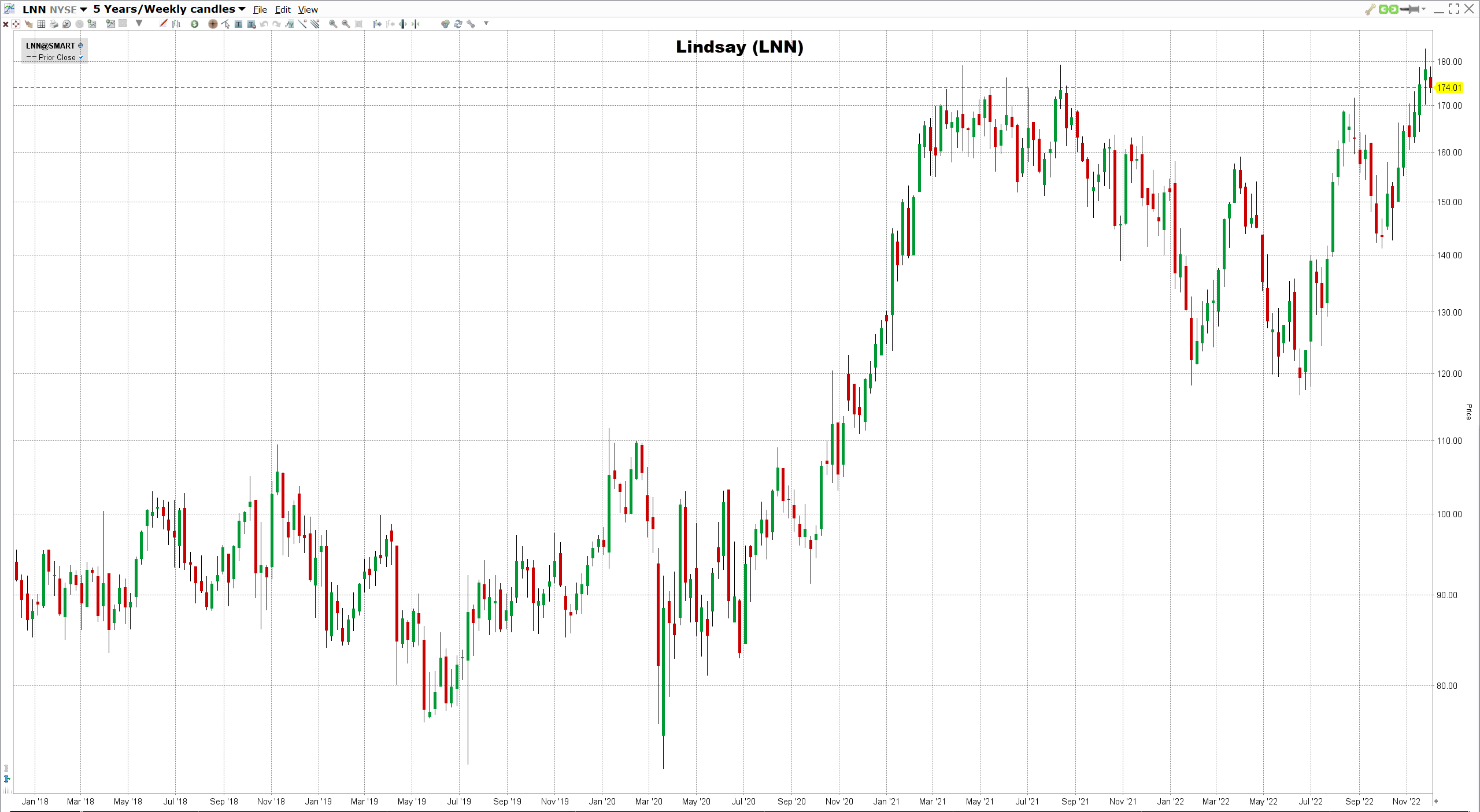Click the red four-arrow move icon
Viewport: 1480px width, 812px height.
[x=16, y=24]
